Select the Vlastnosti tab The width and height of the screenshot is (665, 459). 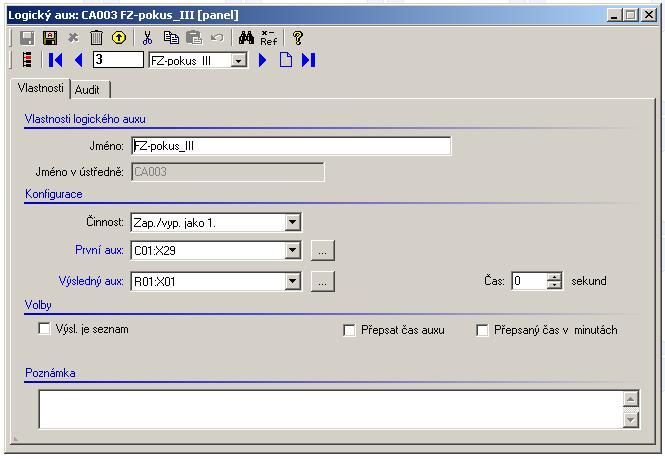point(41,88)
